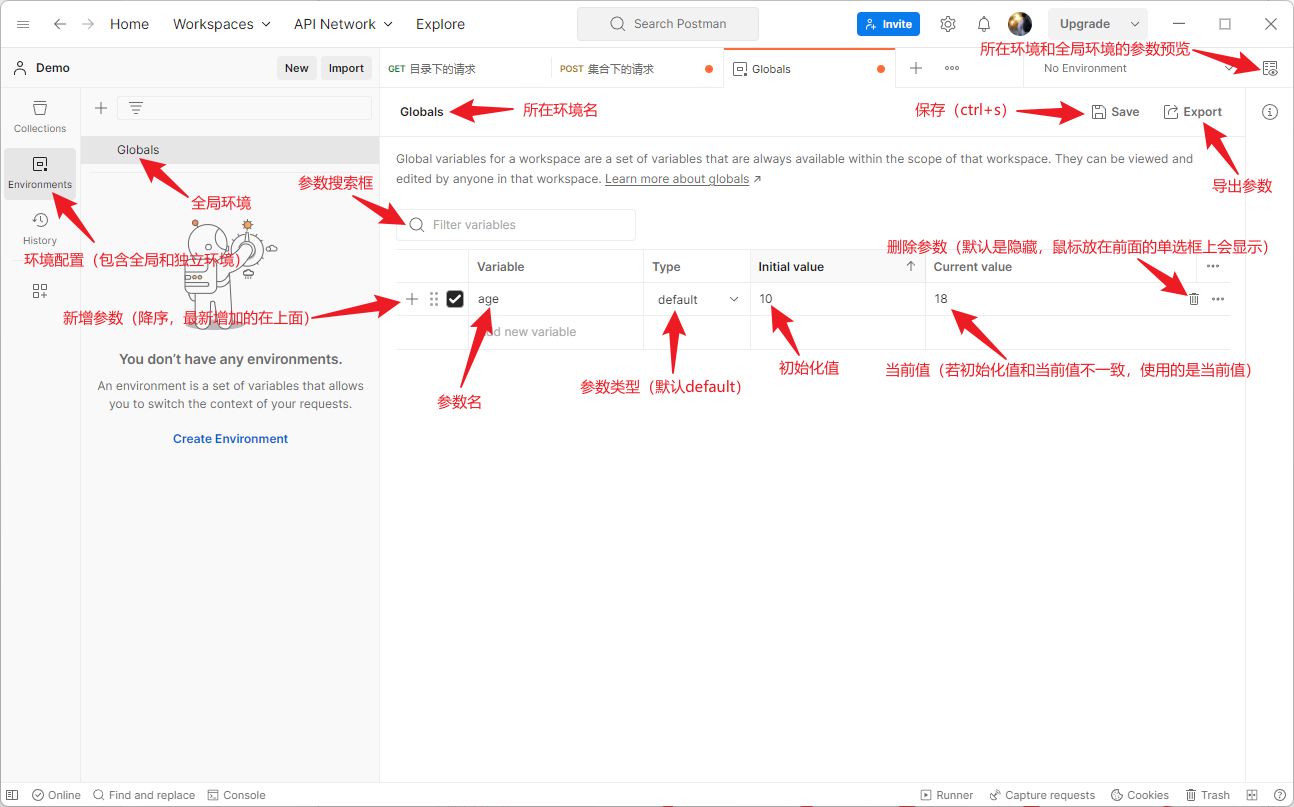Image resolution: width=1294 pixels, height=807 pixels.
Task: Uncheck the age variable checkbox
Action: click(x=455, y=299)
